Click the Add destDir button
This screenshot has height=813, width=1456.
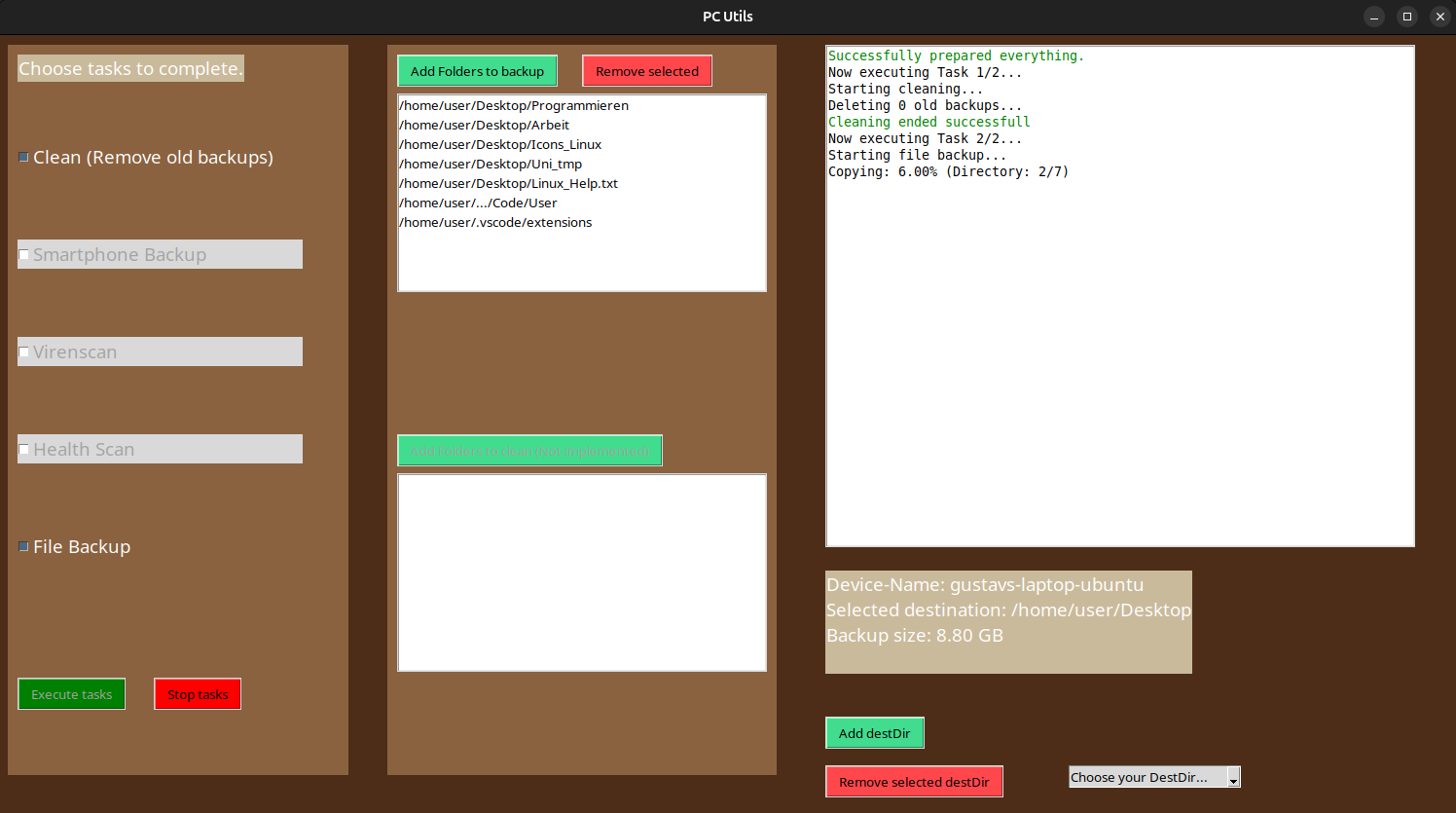click(x=874, y=733)
